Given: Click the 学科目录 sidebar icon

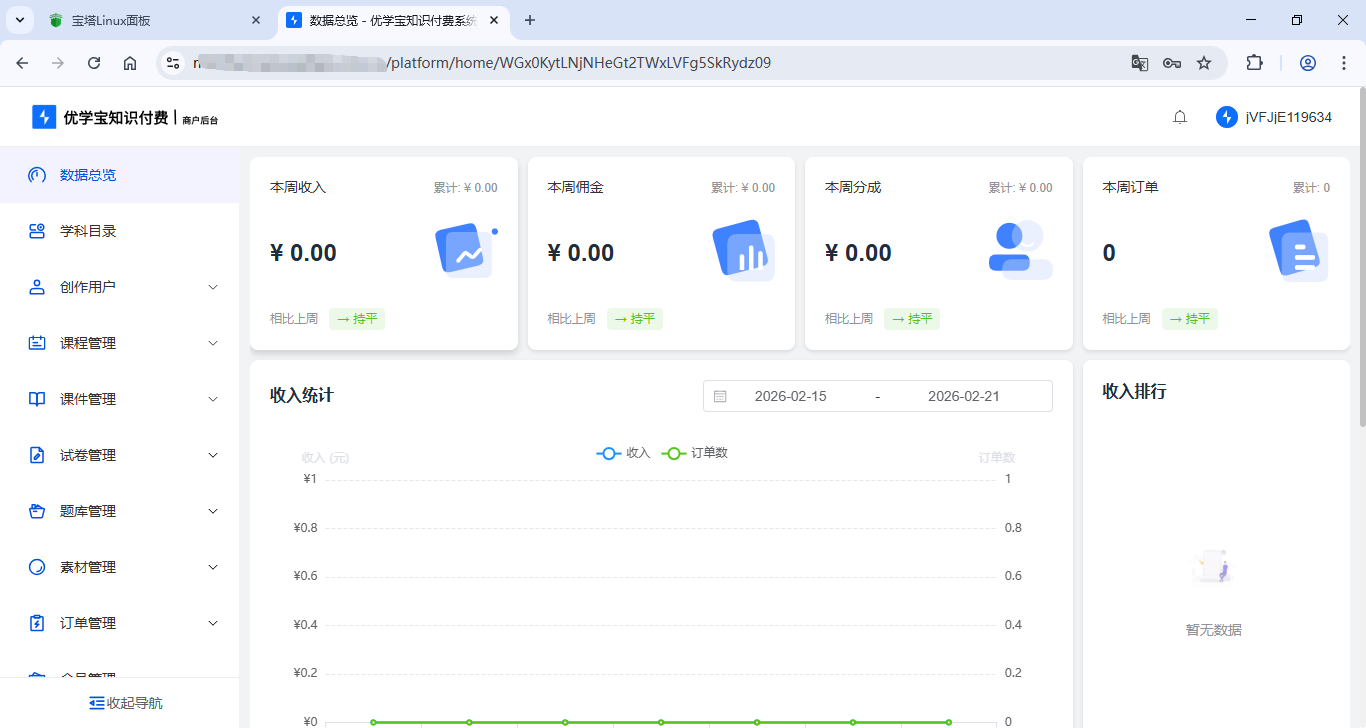Looking at the screenshot, I should (x=37, y=230).
